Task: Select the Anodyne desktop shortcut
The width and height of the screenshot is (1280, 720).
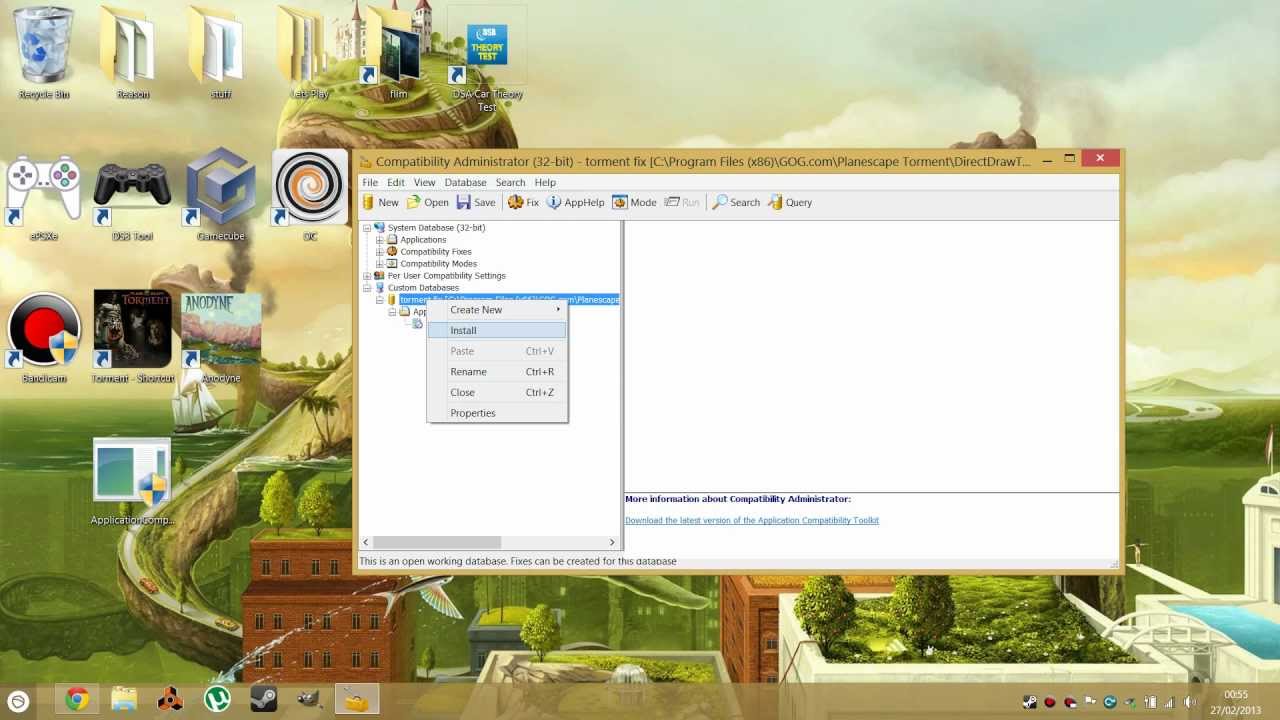Action: tap(221, 338)
